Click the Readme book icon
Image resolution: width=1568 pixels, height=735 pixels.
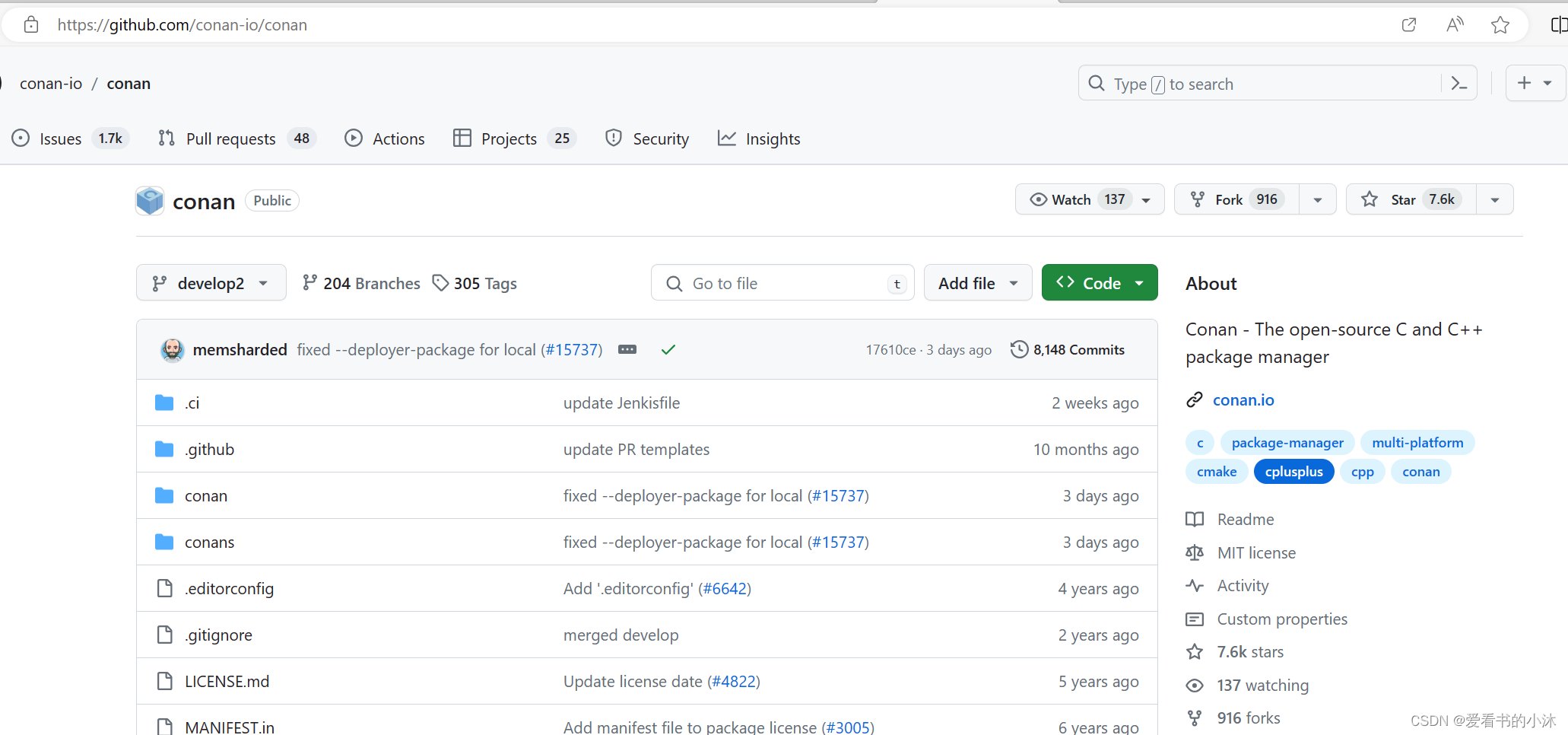point(1195,519)
